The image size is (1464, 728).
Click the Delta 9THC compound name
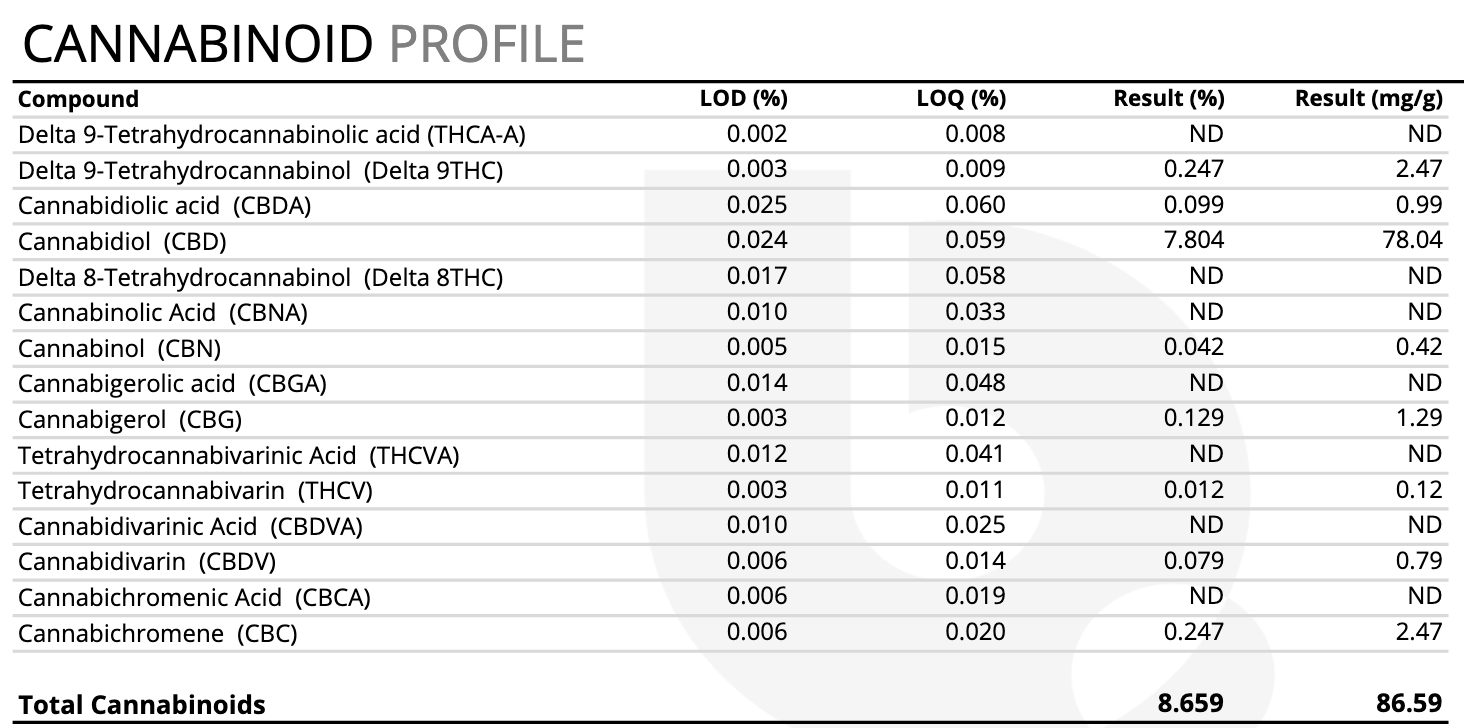[x=260, y=171]
